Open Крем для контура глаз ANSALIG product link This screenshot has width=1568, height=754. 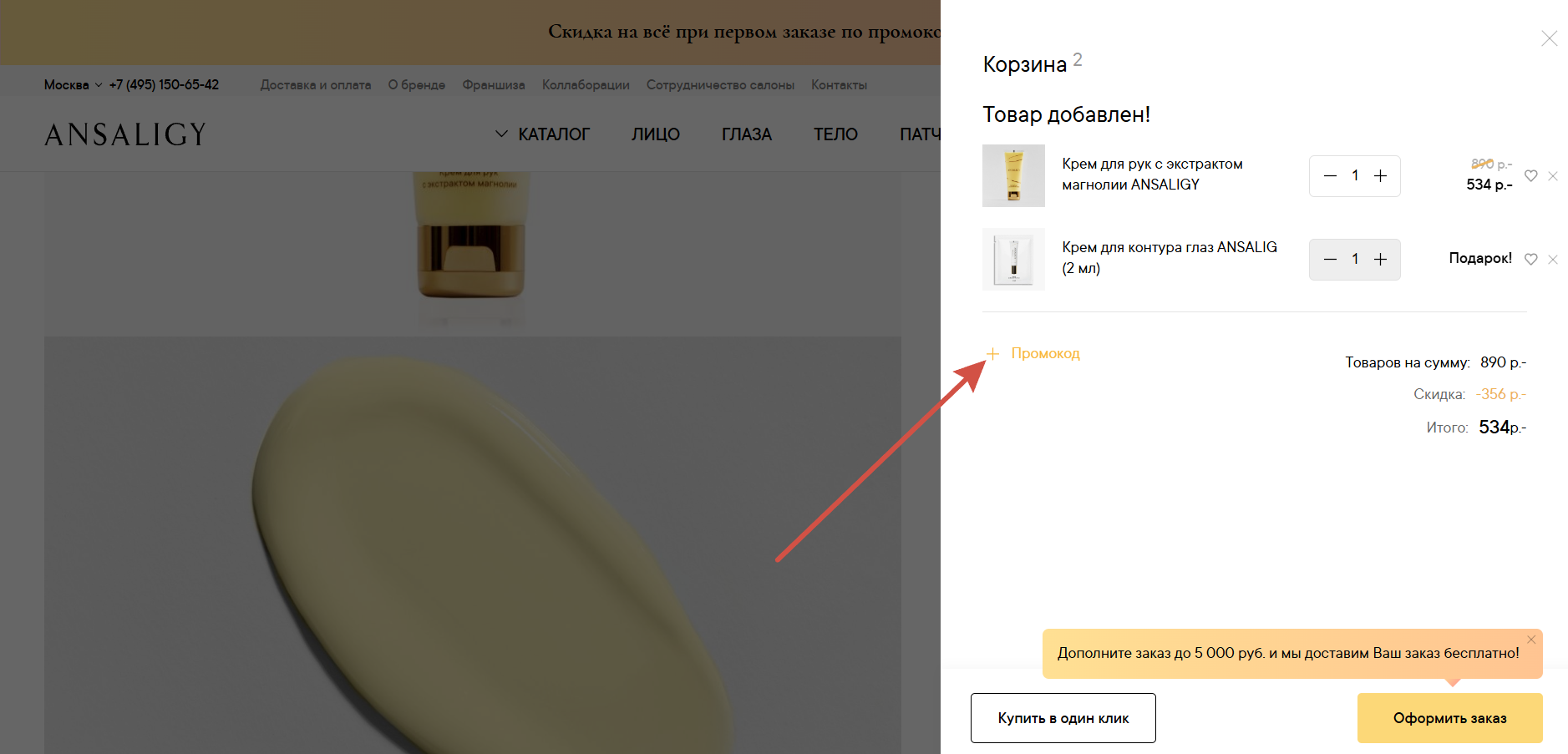click(1170, 257)
